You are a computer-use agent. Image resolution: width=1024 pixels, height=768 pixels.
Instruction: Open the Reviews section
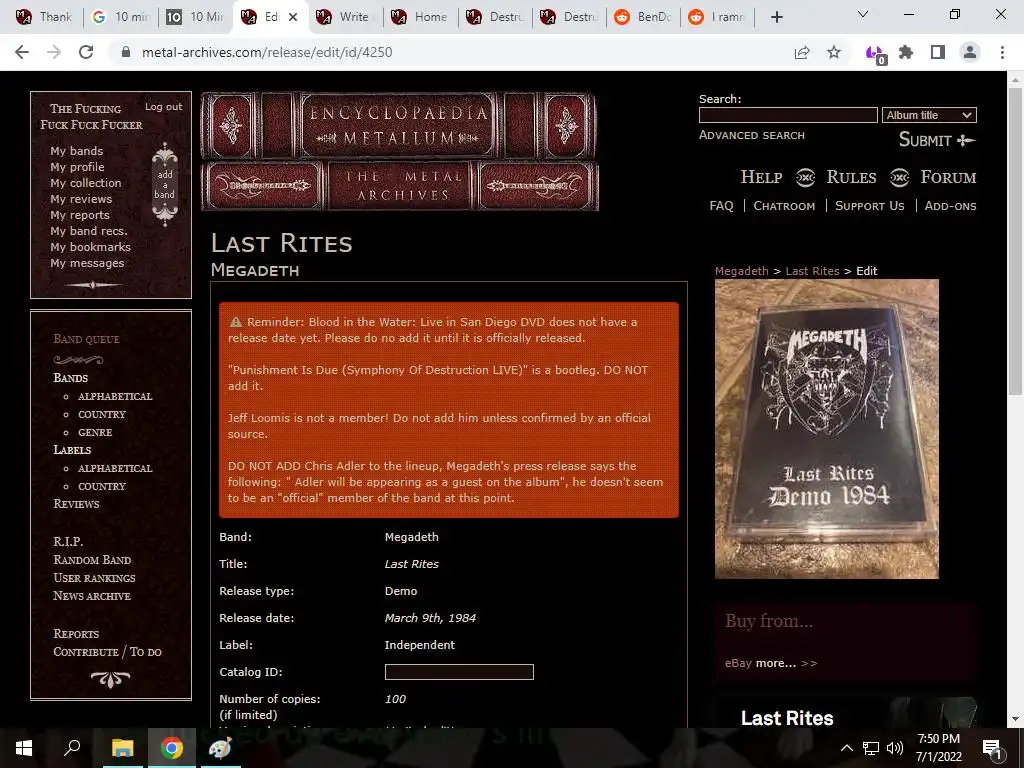[76, 504]
